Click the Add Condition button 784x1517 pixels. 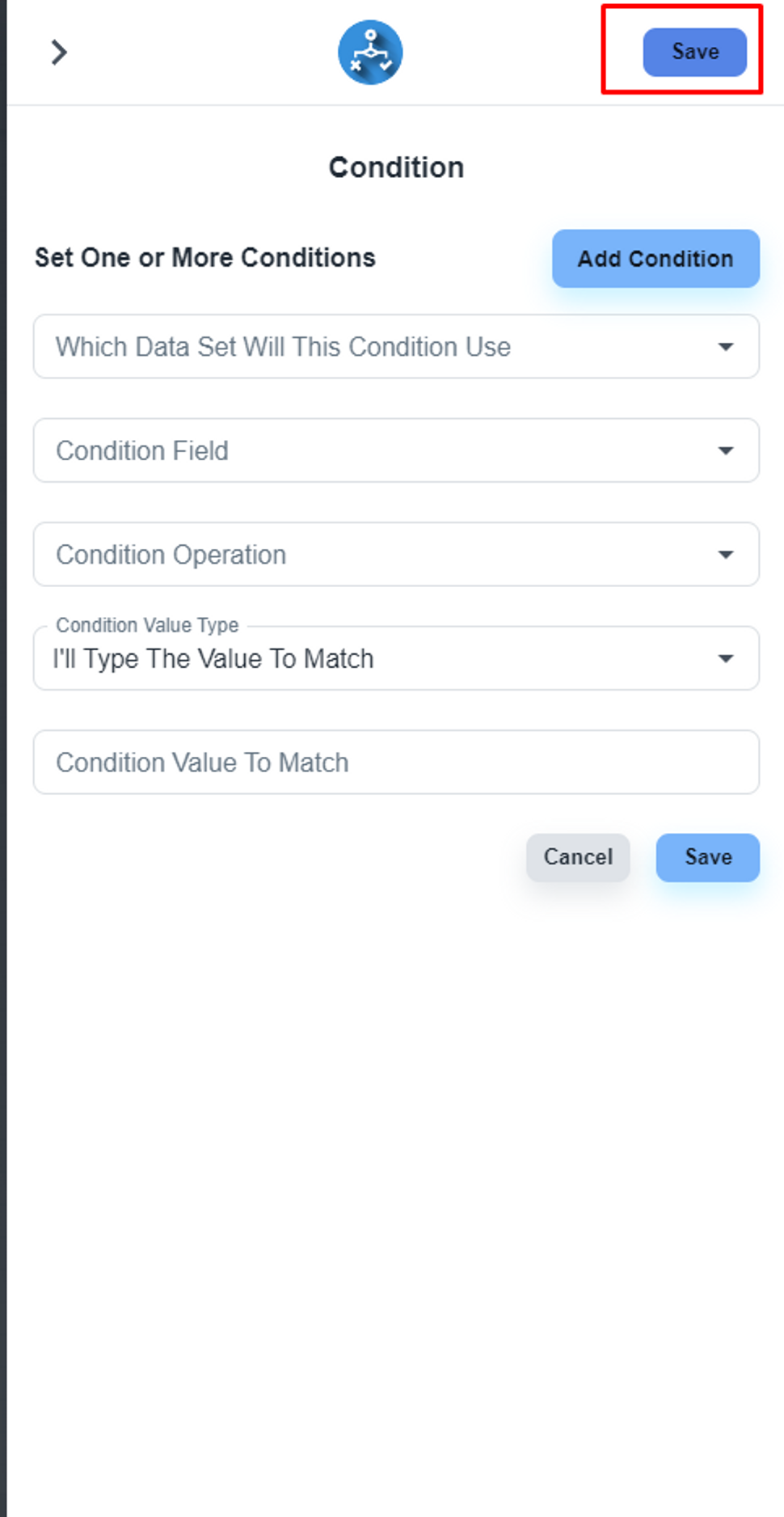(655, 259)
